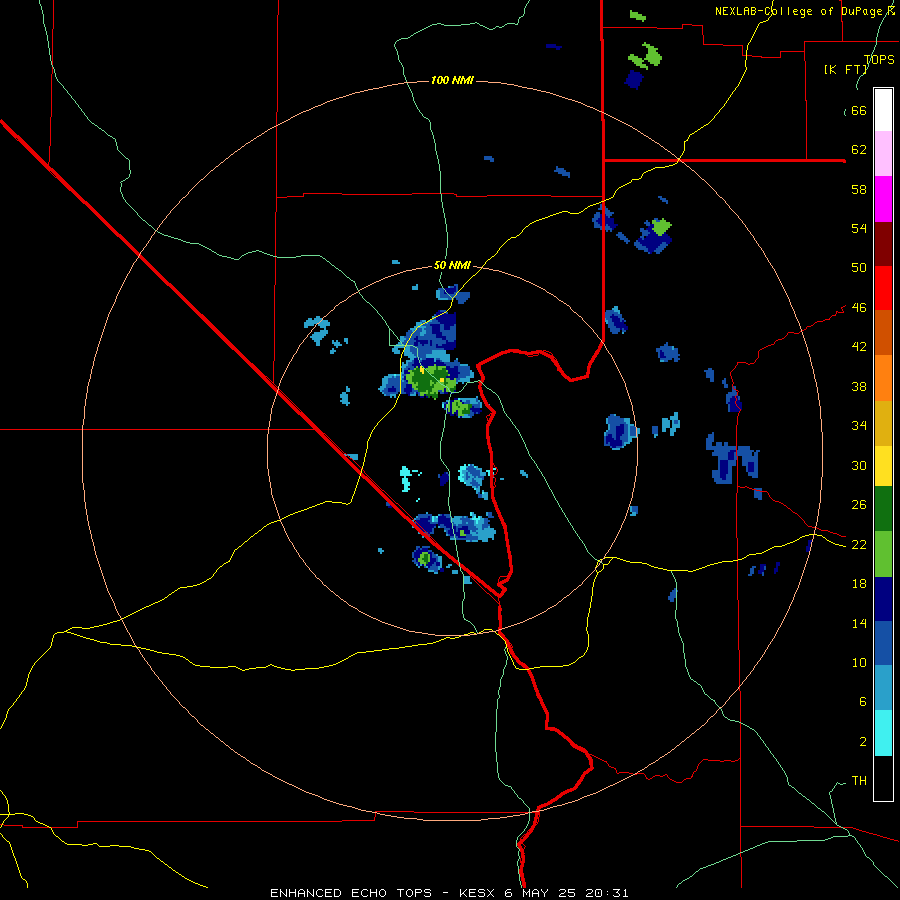Click the legend value '10'
Viewport: 900px width, 900px height.
click(859, 662)
